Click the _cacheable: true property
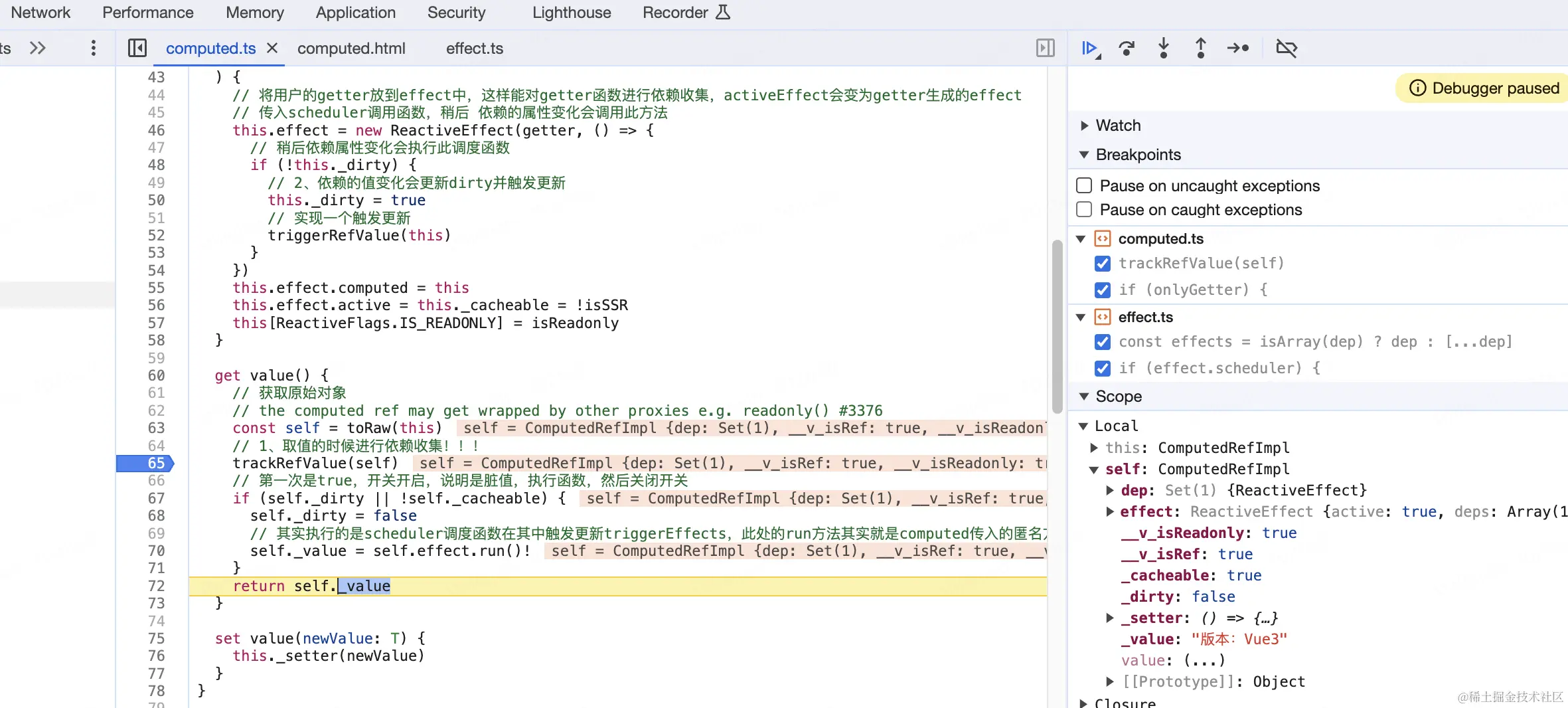The height and width of the screenshot is (708, 1568). (x=1192, y=575)
